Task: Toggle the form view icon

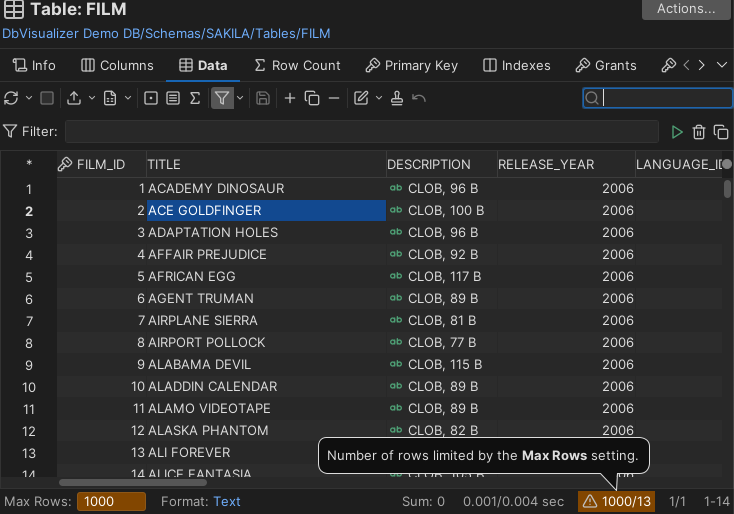Action: [x=173, y=98]
